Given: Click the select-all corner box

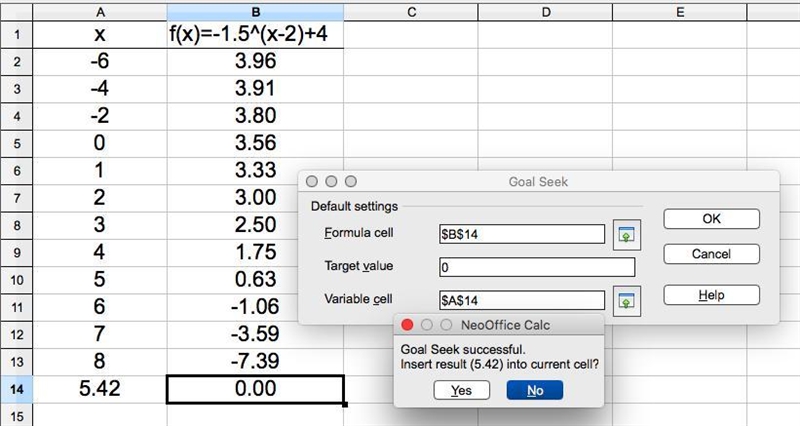Looking at the screenshot, I should [16, 12].
